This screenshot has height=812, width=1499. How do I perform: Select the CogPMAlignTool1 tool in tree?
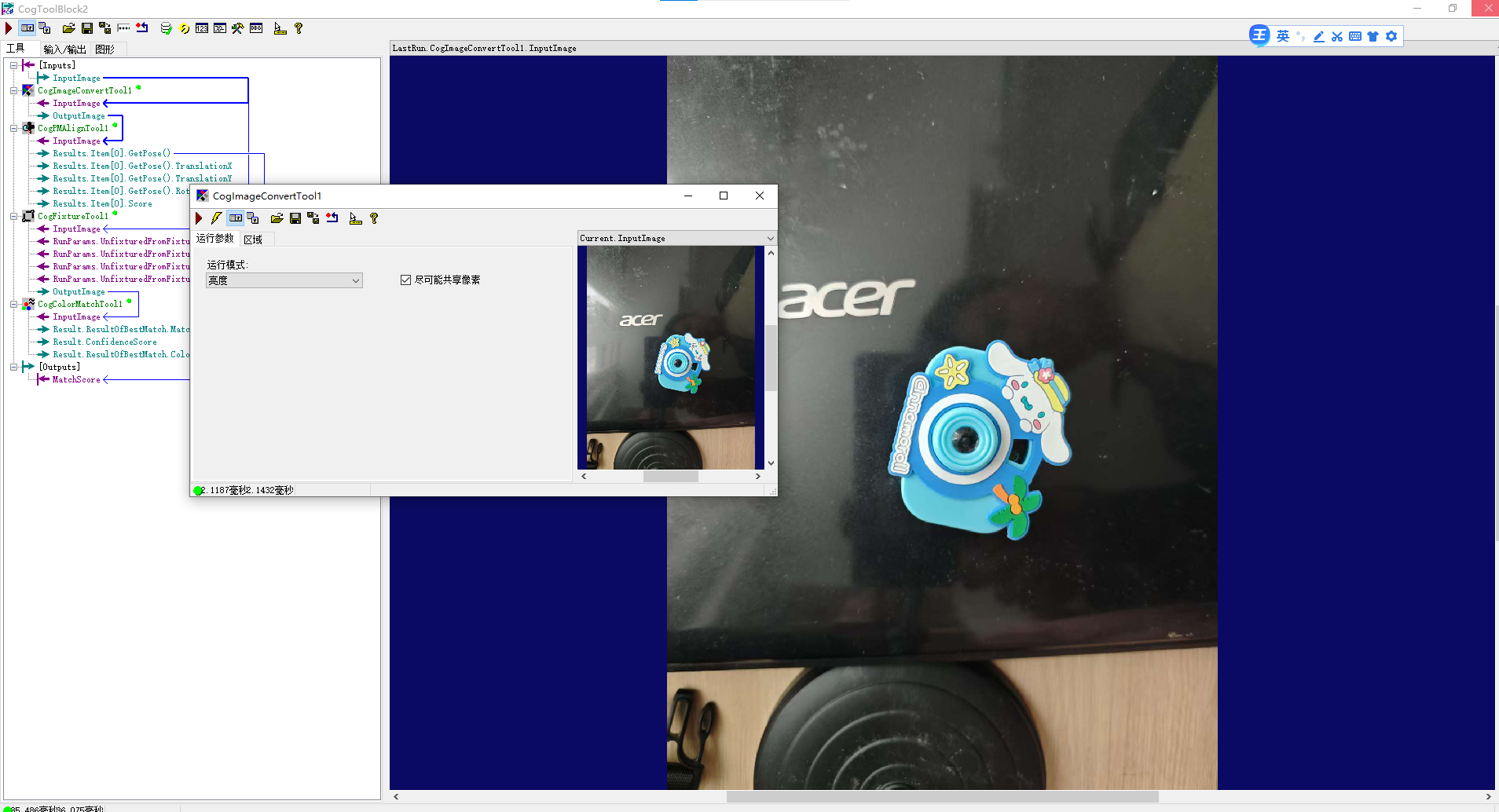click(73, 128)
